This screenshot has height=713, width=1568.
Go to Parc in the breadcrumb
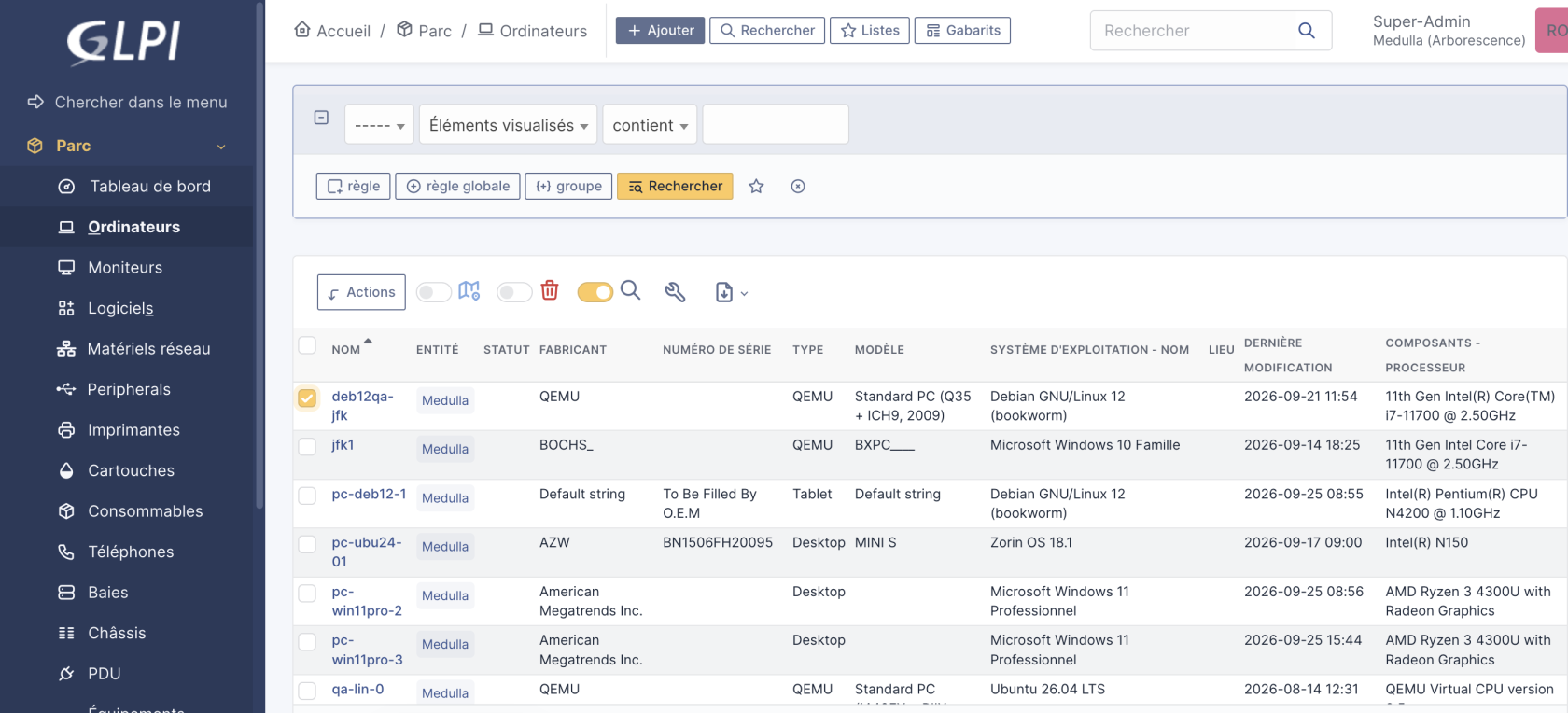(x=424, y=31)
